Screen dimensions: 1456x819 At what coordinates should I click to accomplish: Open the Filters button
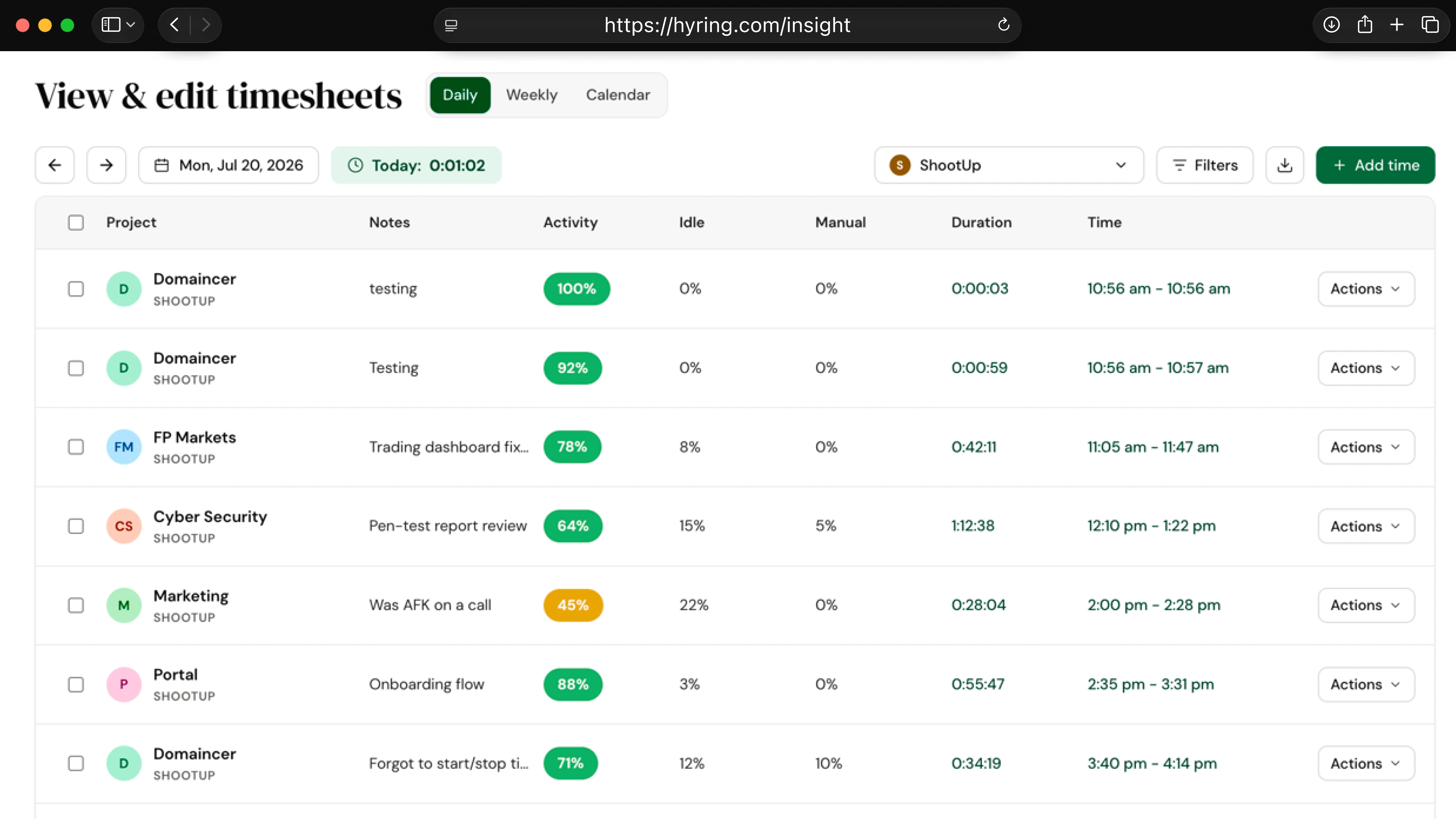1204,165
